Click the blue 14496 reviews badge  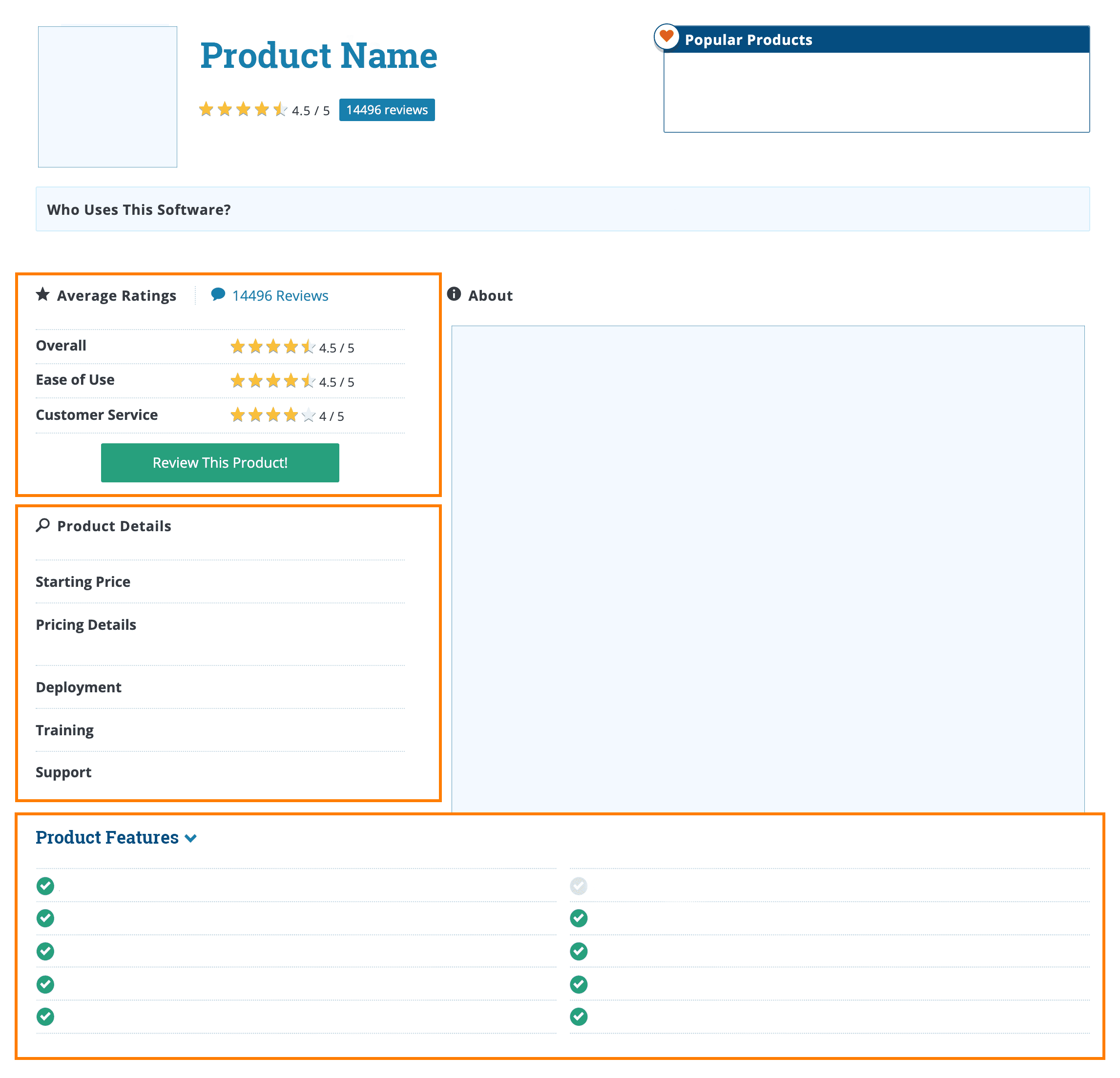[387, 109]
